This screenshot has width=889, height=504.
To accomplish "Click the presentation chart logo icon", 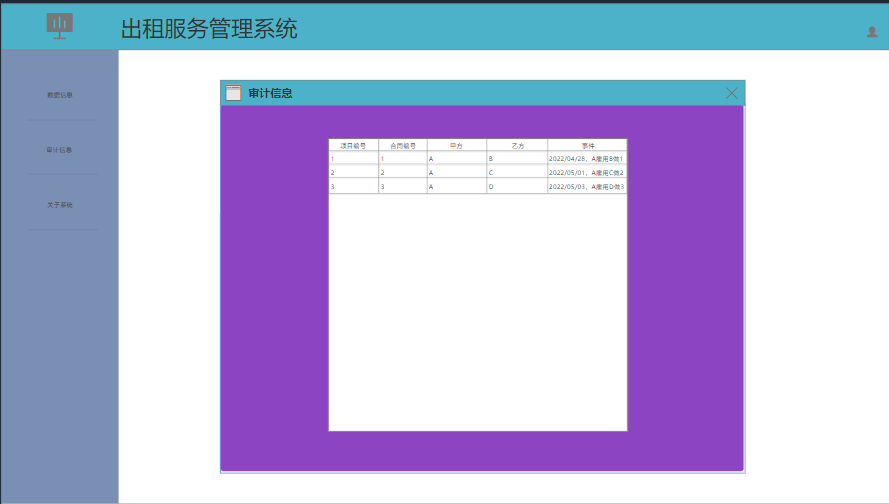I will (x=60, y=26).
